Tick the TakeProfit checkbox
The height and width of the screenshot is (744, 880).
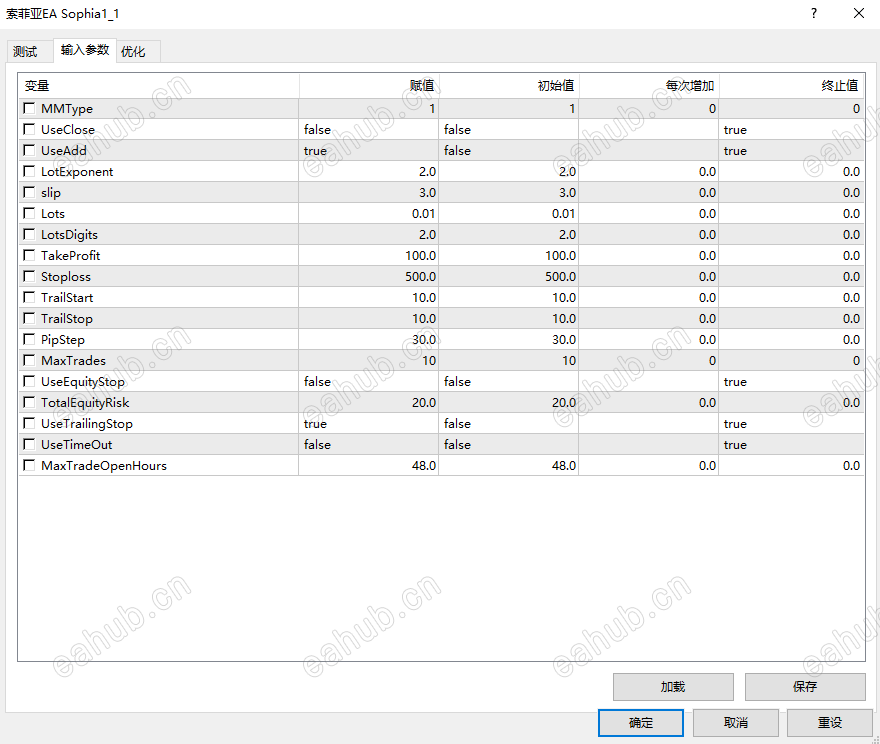coord(29,255)
